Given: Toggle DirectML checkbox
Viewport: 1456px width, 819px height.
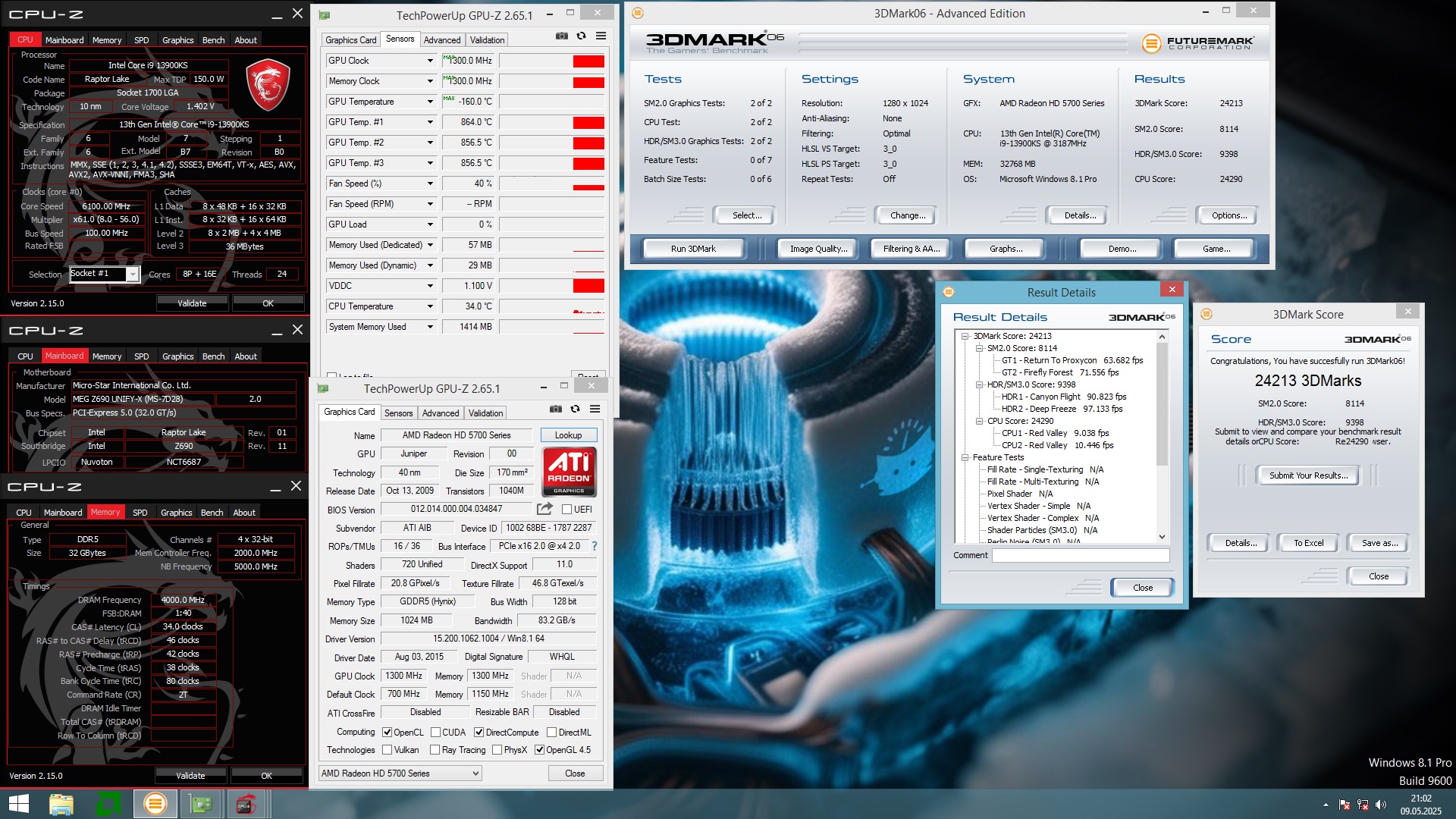Looking at the screenshot, I should pos(551,733).
